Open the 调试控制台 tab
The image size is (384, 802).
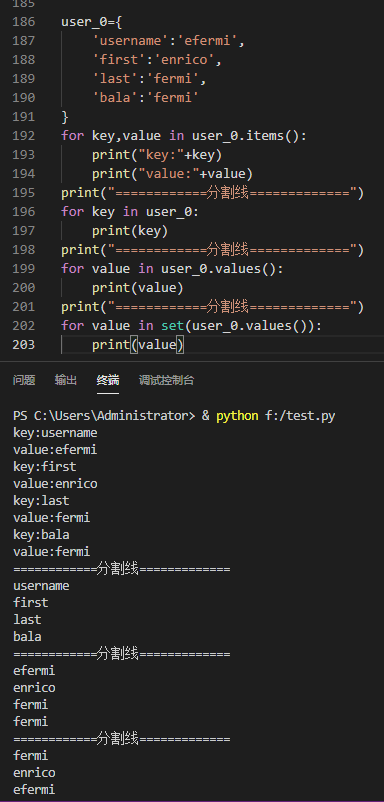(167, 380)
